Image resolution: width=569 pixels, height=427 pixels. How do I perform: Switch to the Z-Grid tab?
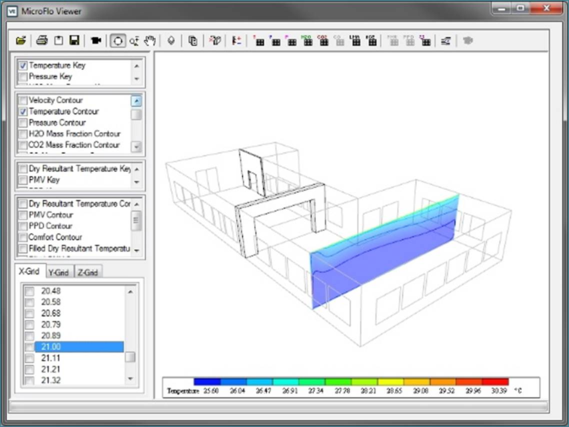[87, 272]
